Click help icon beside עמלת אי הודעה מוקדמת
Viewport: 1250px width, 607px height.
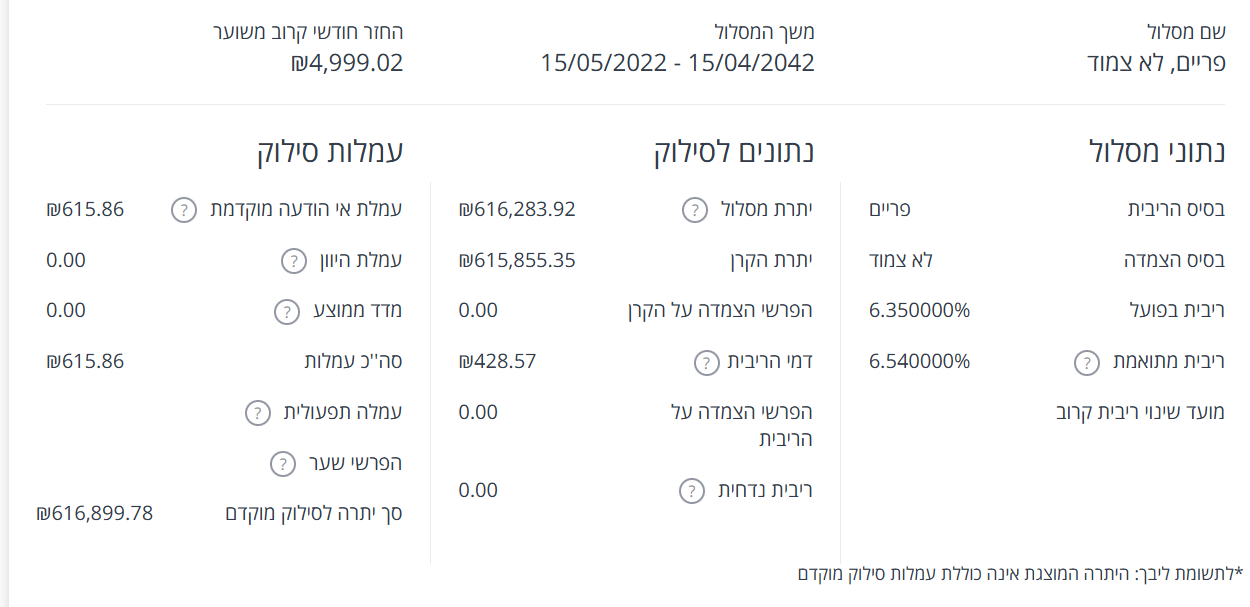click(185, 210)
